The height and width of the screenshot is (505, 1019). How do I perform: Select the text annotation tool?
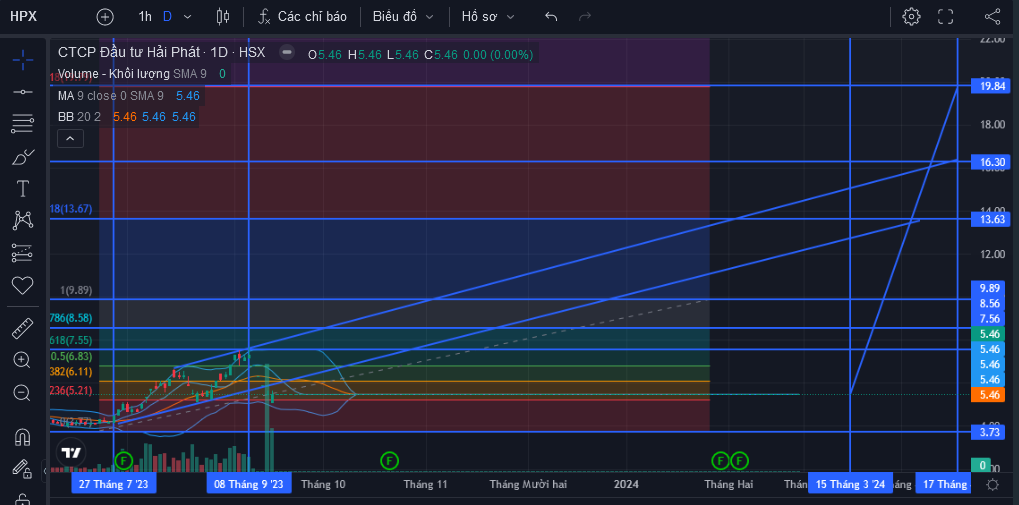(x=23, y=188)
